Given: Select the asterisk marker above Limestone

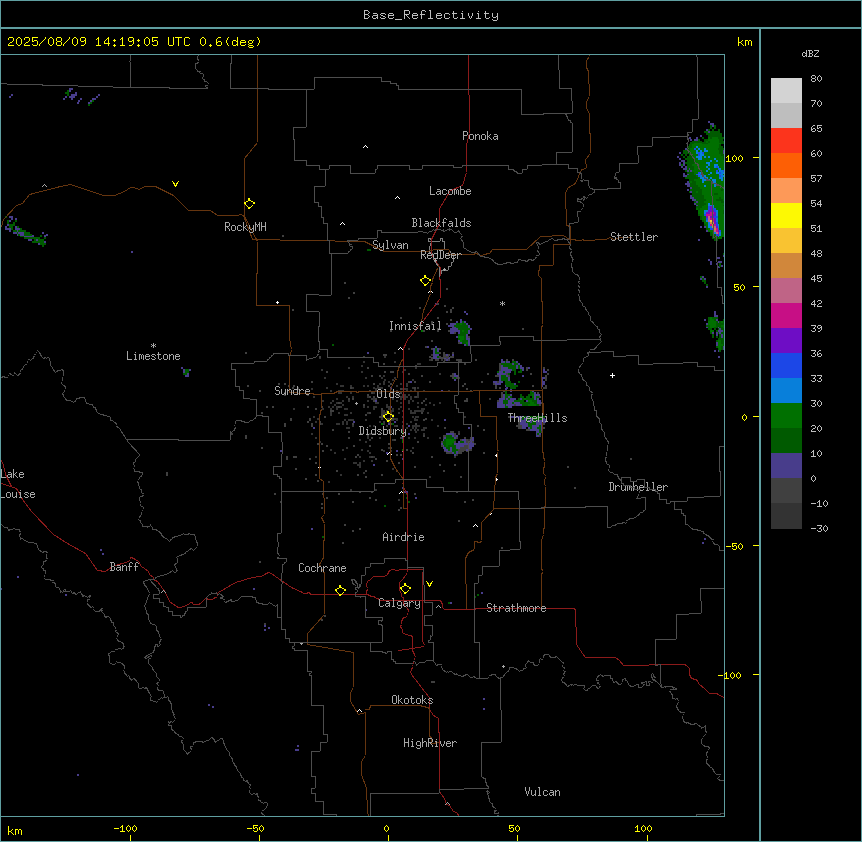Looking at the screenshot, I should (153, 346).
